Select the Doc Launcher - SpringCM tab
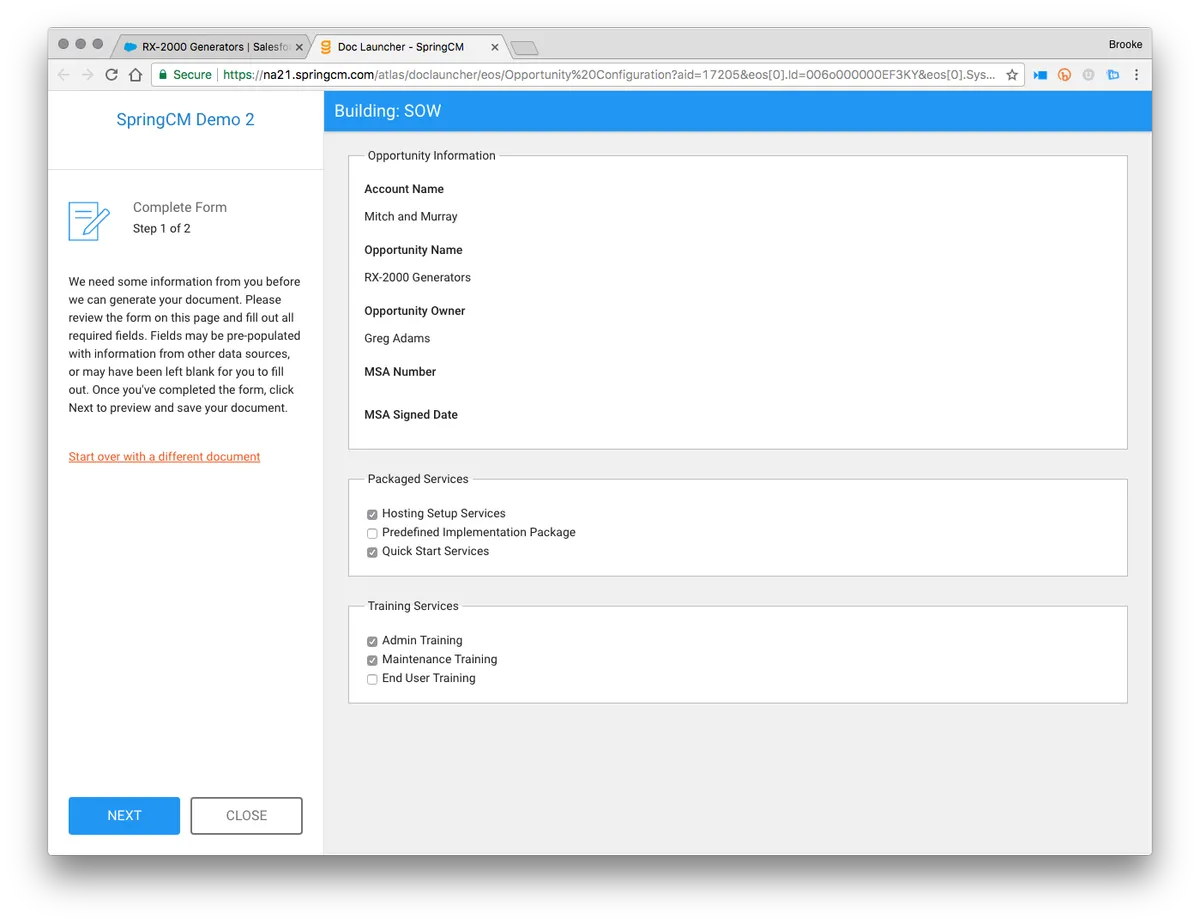 pos(407,47)
